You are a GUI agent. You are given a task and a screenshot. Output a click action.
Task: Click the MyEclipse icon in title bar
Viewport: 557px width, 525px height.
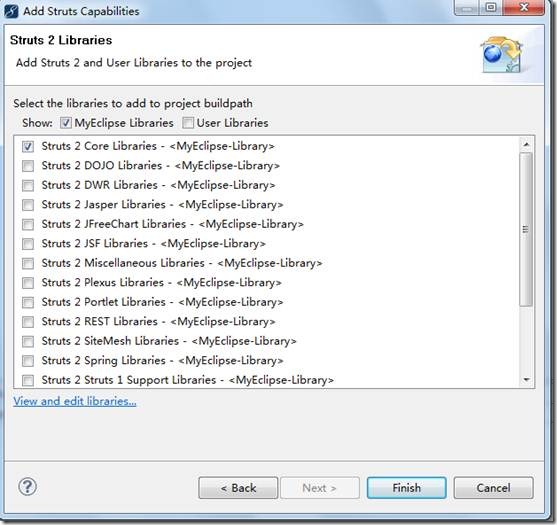[11, 11]
